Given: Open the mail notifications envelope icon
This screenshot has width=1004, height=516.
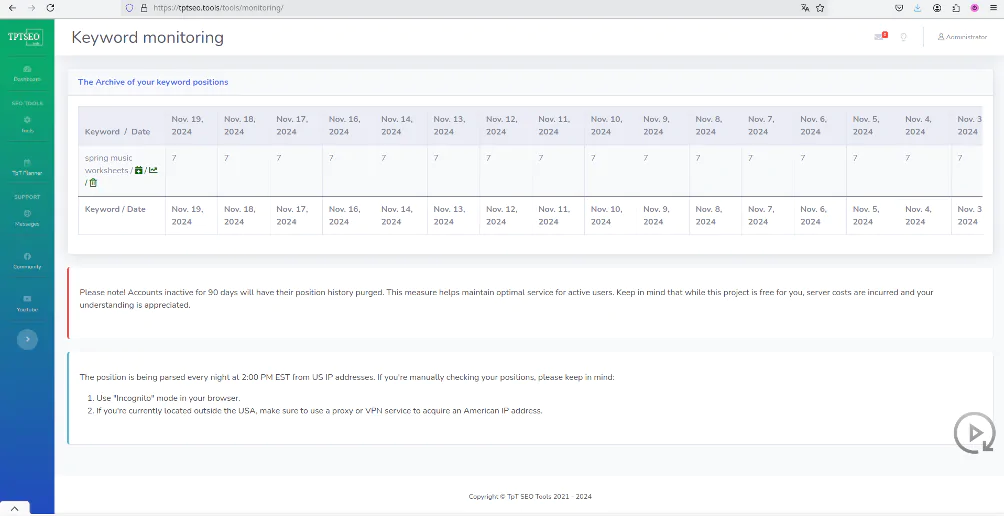Looking at the screenshot, I should [x=880, y=36].
